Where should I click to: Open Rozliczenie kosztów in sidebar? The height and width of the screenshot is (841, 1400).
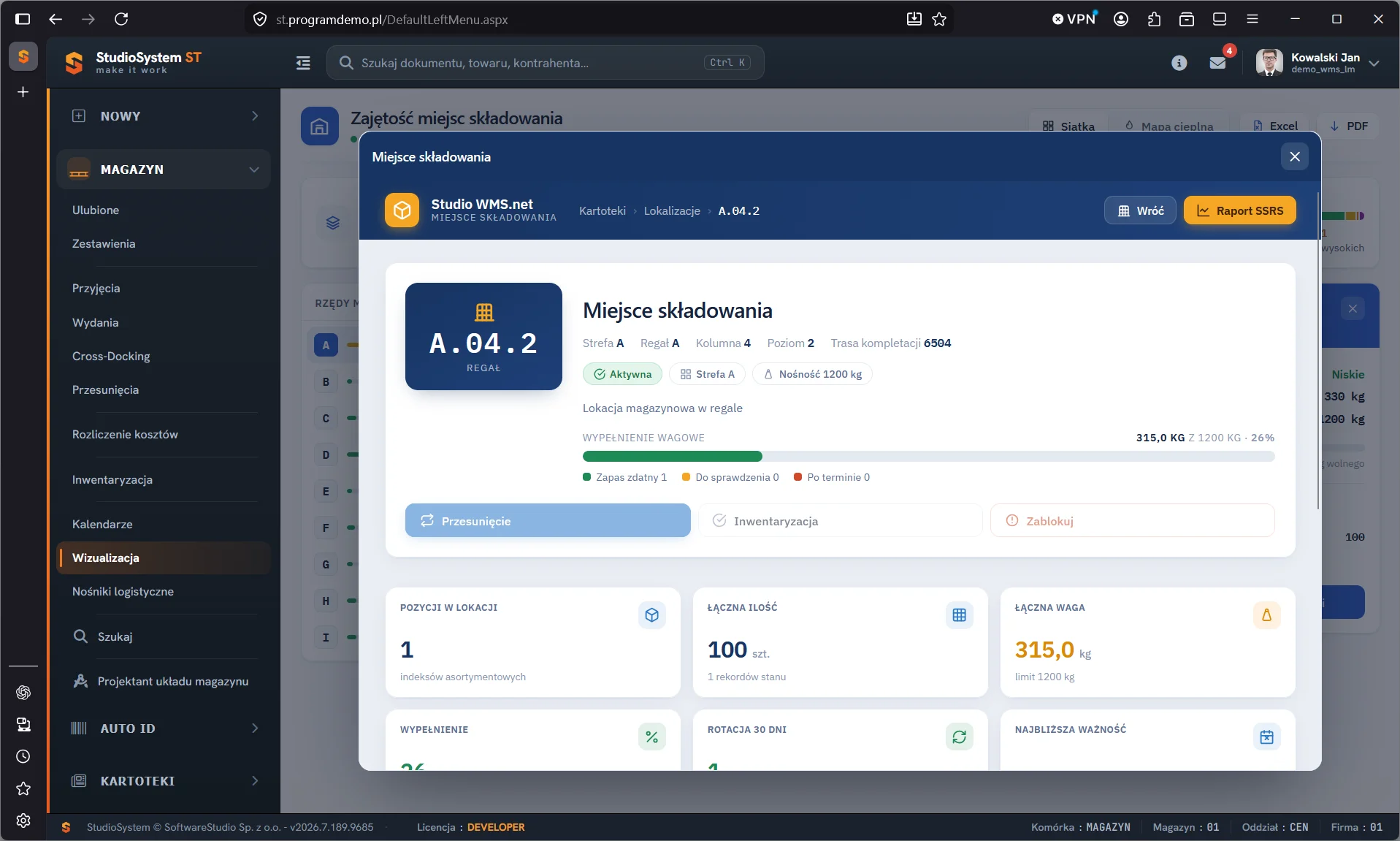pos(125,434)
